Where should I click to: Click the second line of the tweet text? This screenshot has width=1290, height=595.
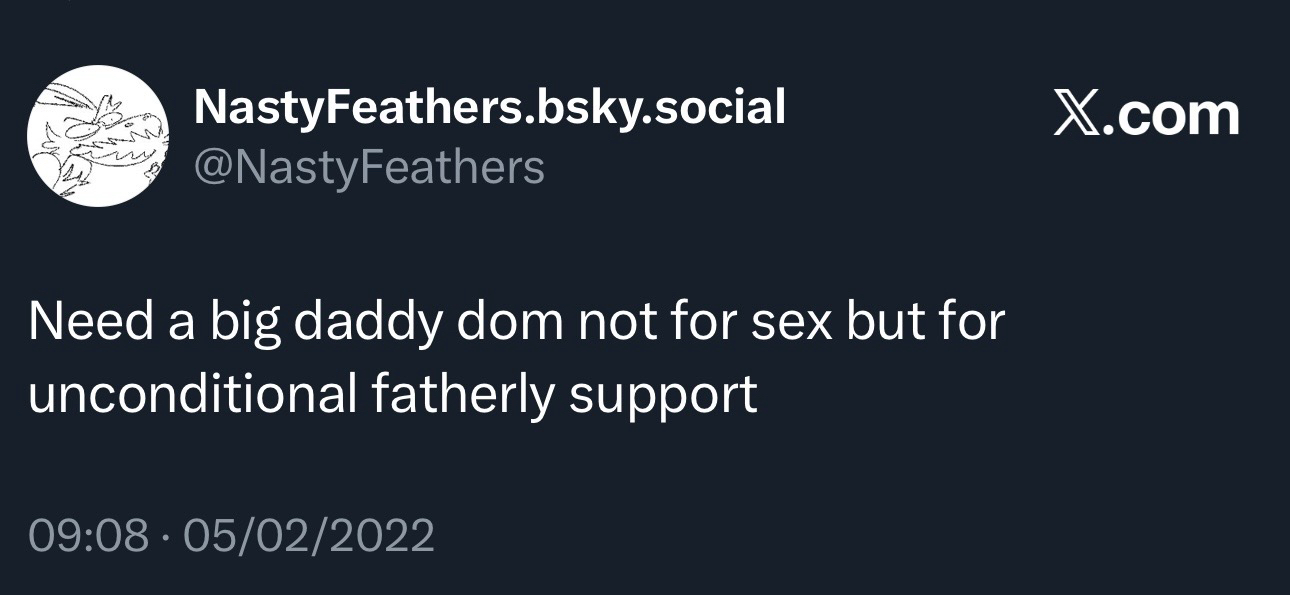(x=392, y=395)
